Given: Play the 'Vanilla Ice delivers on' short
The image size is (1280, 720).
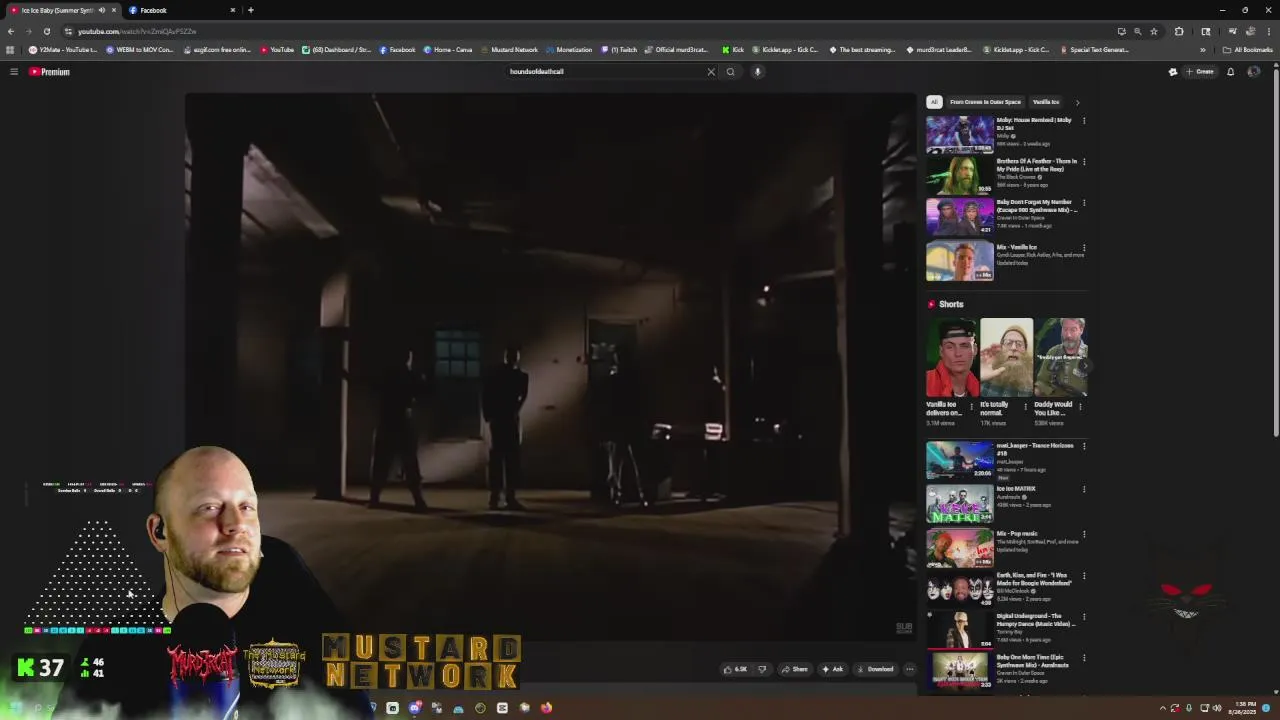Looking at the screenshot, I should point(952,358).
